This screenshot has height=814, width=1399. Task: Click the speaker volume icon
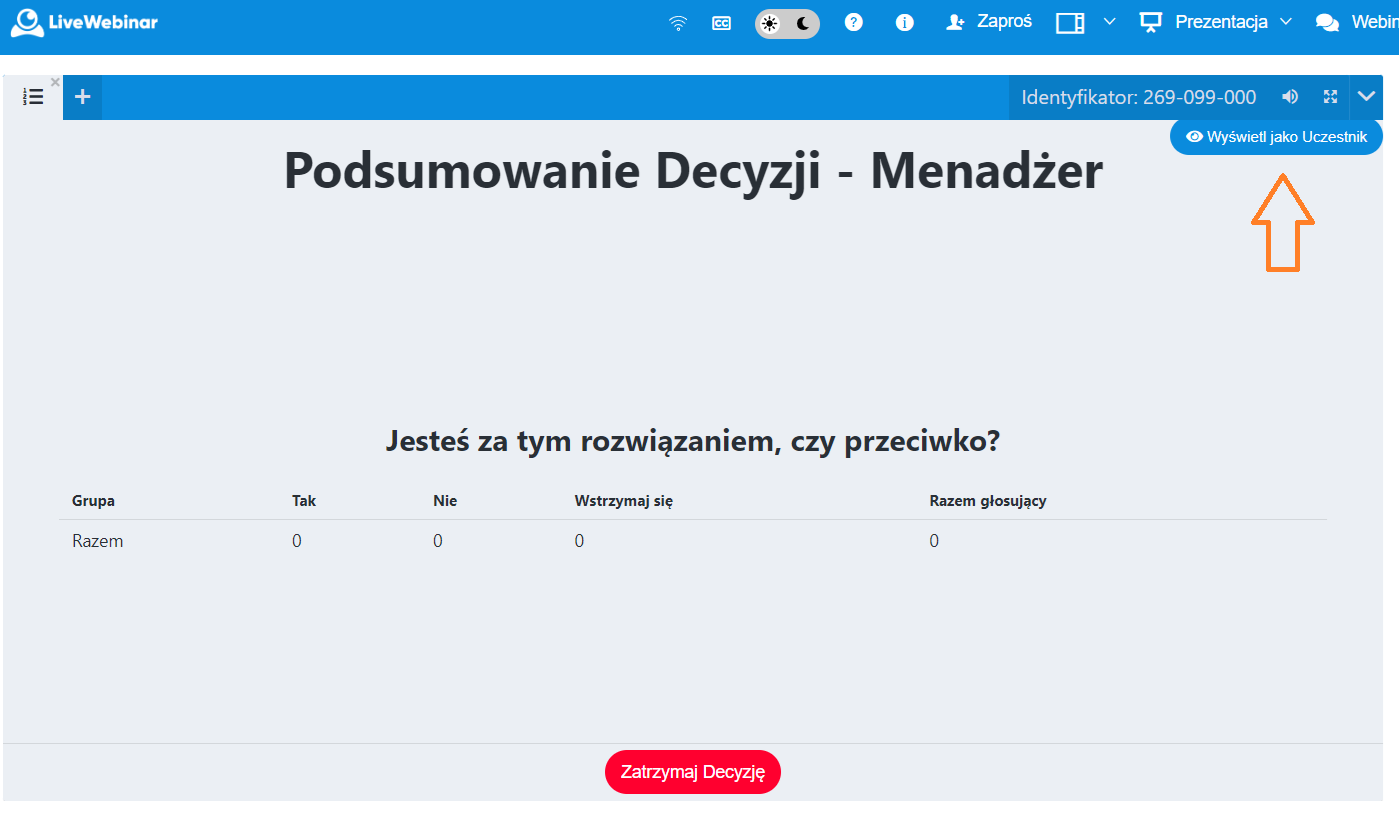click(1290, 97)
